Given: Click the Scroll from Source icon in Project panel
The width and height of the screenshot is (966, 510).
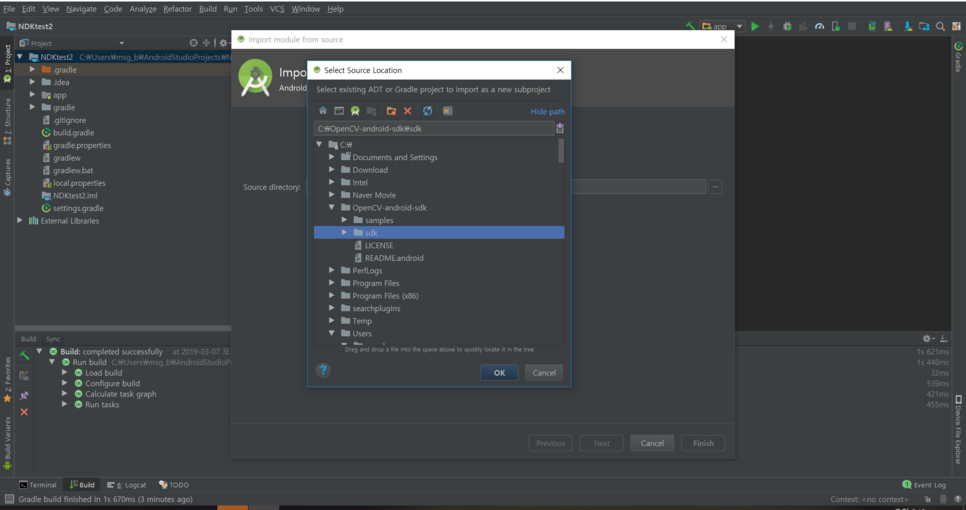Looking at the screenshot, I should 194,43.
